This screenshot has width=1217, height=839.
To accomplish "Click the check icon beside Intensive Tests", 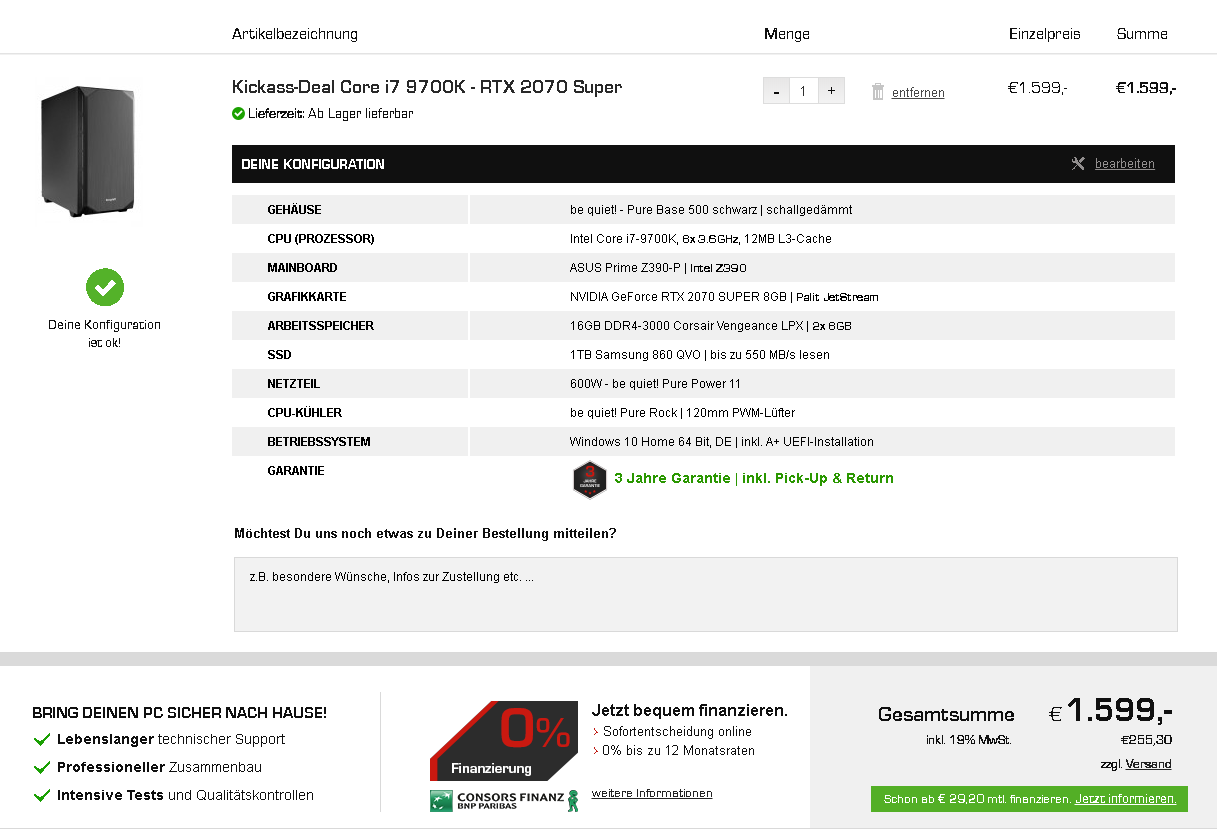I will coord(42,795).
